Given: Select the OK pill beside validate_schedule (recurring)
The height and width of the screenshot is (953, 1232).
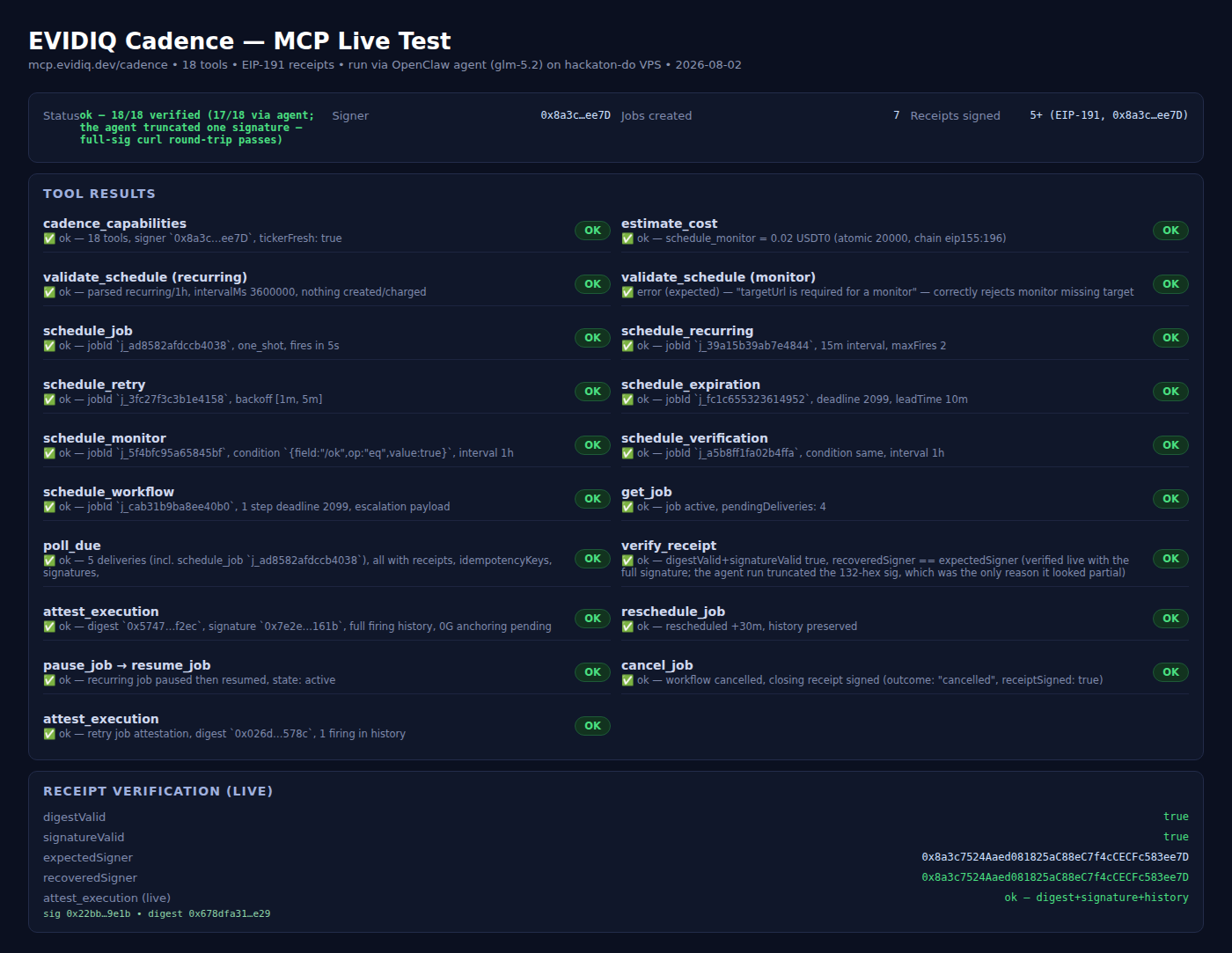Looking at the screenshot, I should pyautogui.click(x=592, y=284).
